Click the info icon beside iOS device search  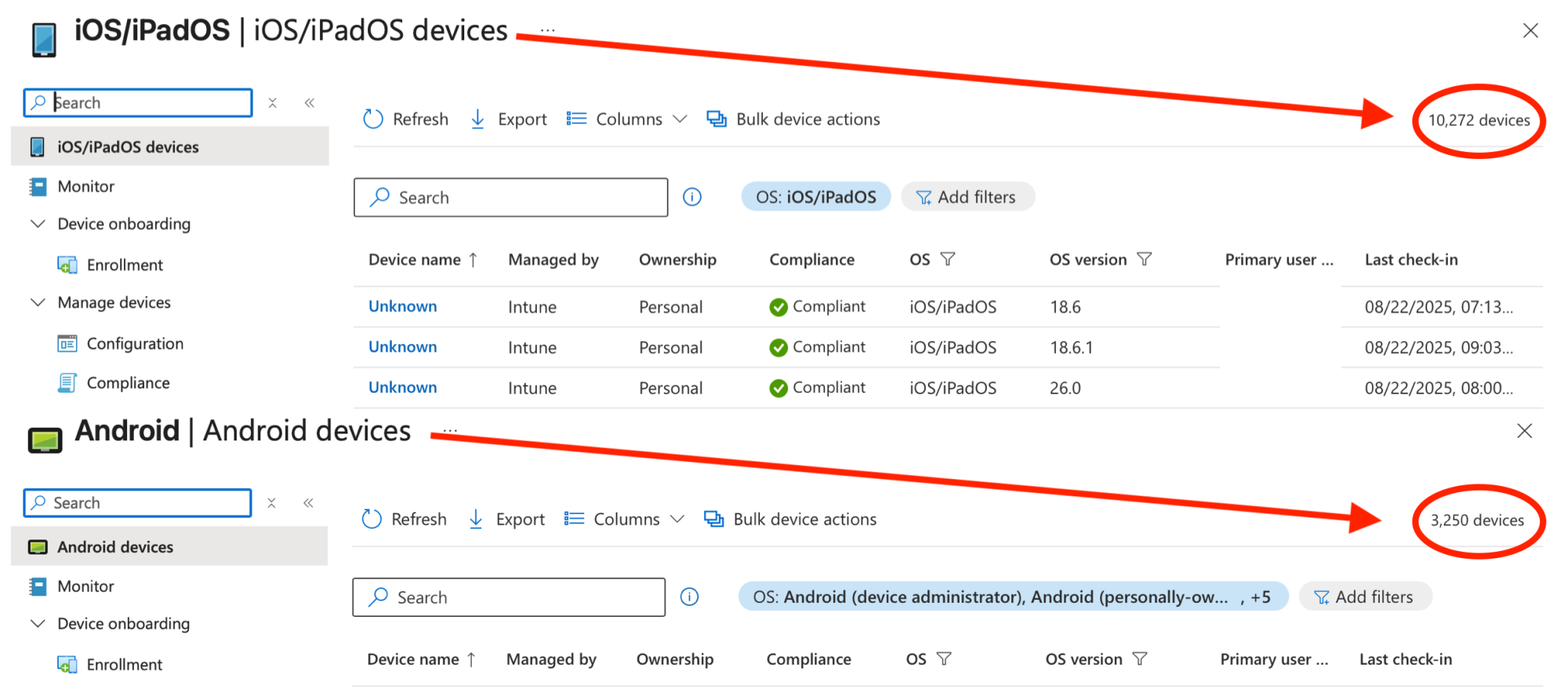[x=691, y=197]
